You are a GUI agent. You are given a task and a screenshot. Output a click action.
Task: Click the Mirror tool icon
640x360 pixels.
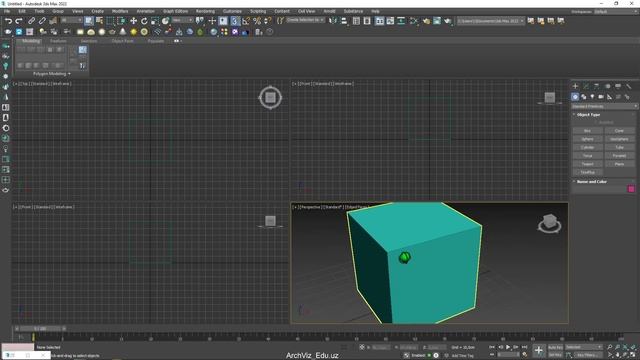[333, 20]
